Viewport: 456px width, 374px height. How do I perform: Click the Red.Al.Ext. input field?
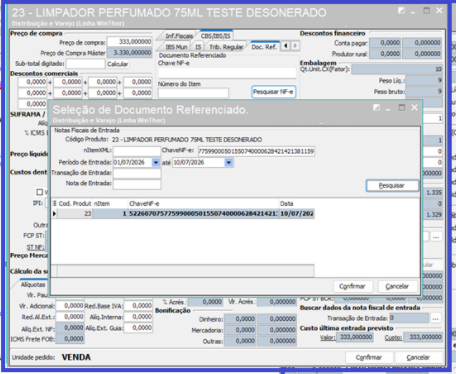tap(70, 317)
